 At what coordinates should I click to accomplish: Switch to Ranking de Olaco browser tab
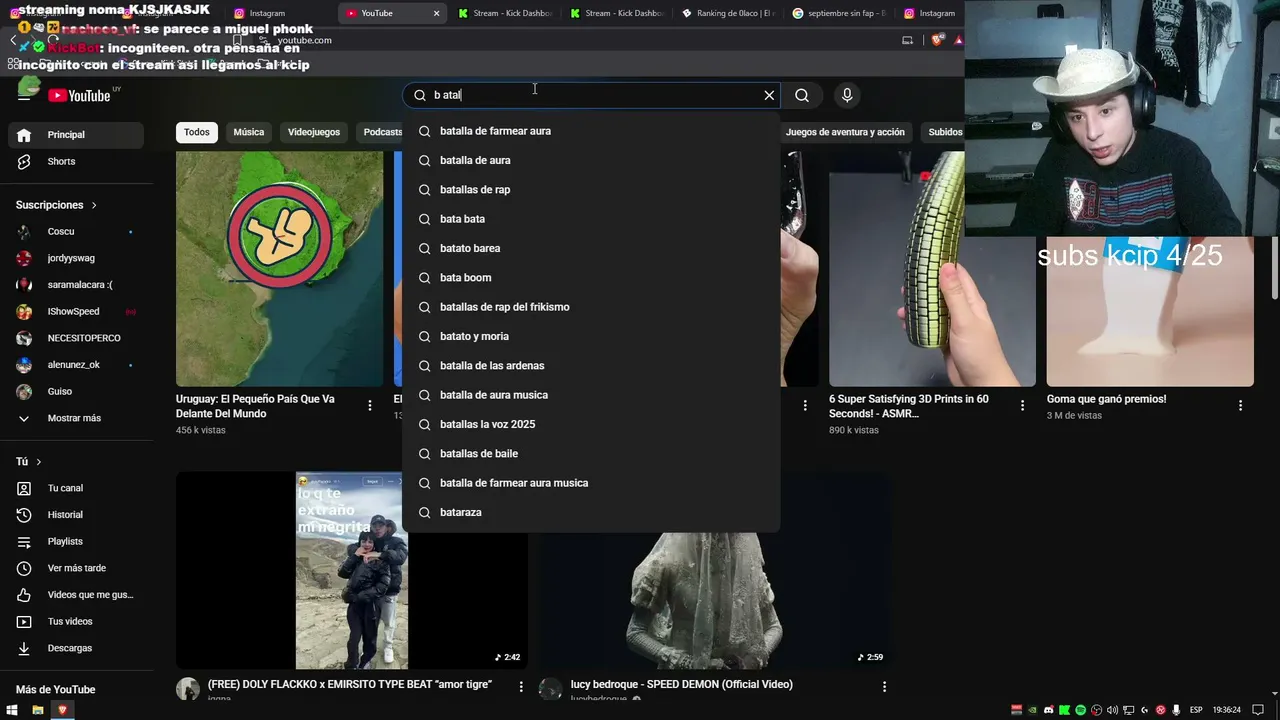(x=729, y=13)
